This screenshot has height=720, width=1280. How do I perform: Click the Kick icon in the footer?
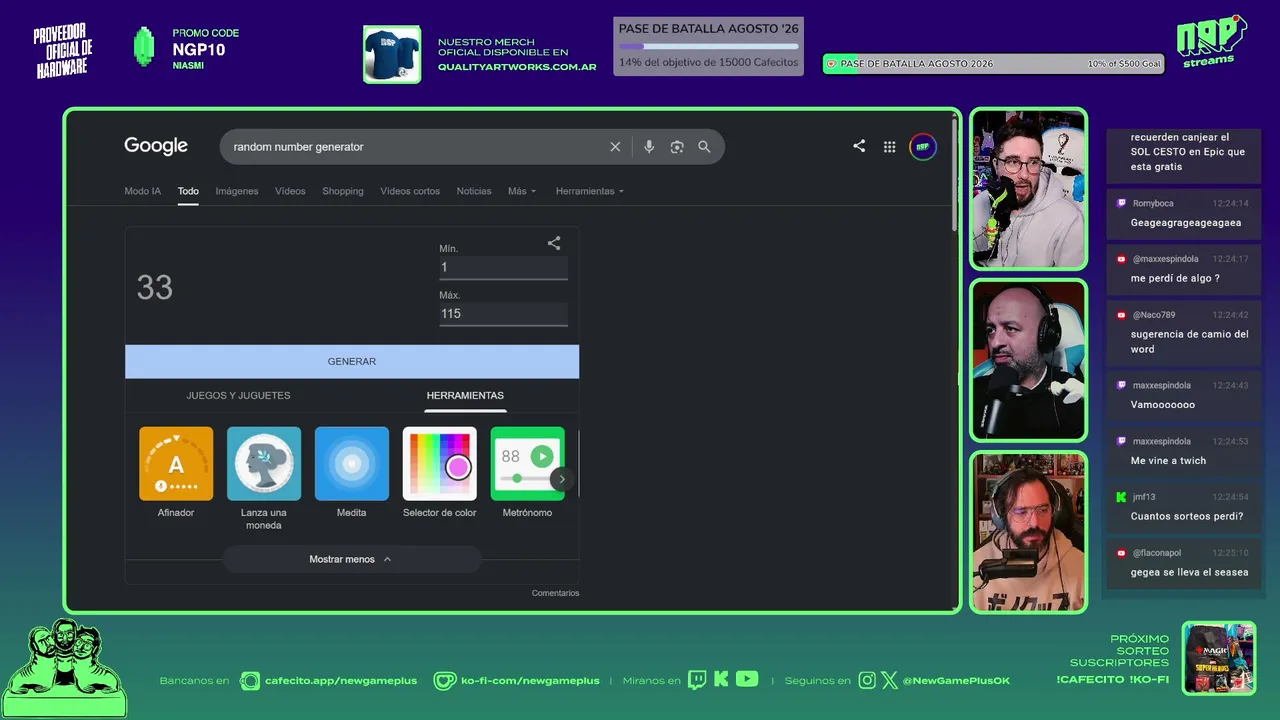point(721,679)
